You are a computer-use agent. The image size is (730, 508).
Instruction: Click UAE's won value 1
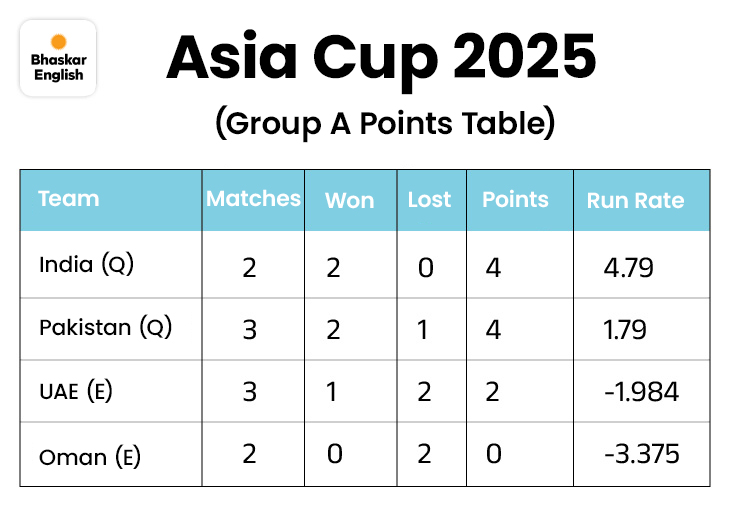(x=334, y=392)
